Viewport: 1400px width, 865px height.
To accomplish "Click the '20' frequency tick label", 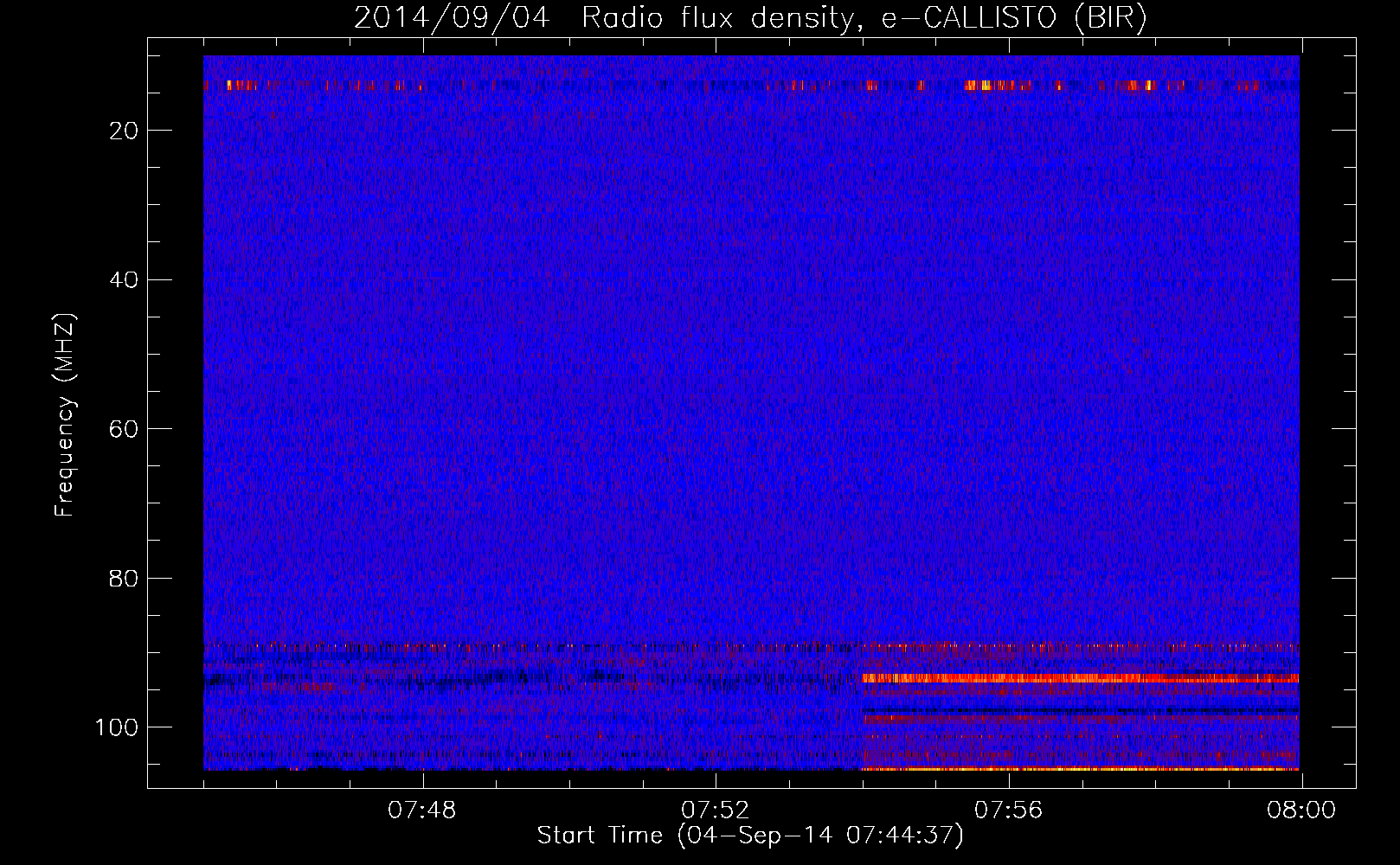I will (x=125, y=131).
